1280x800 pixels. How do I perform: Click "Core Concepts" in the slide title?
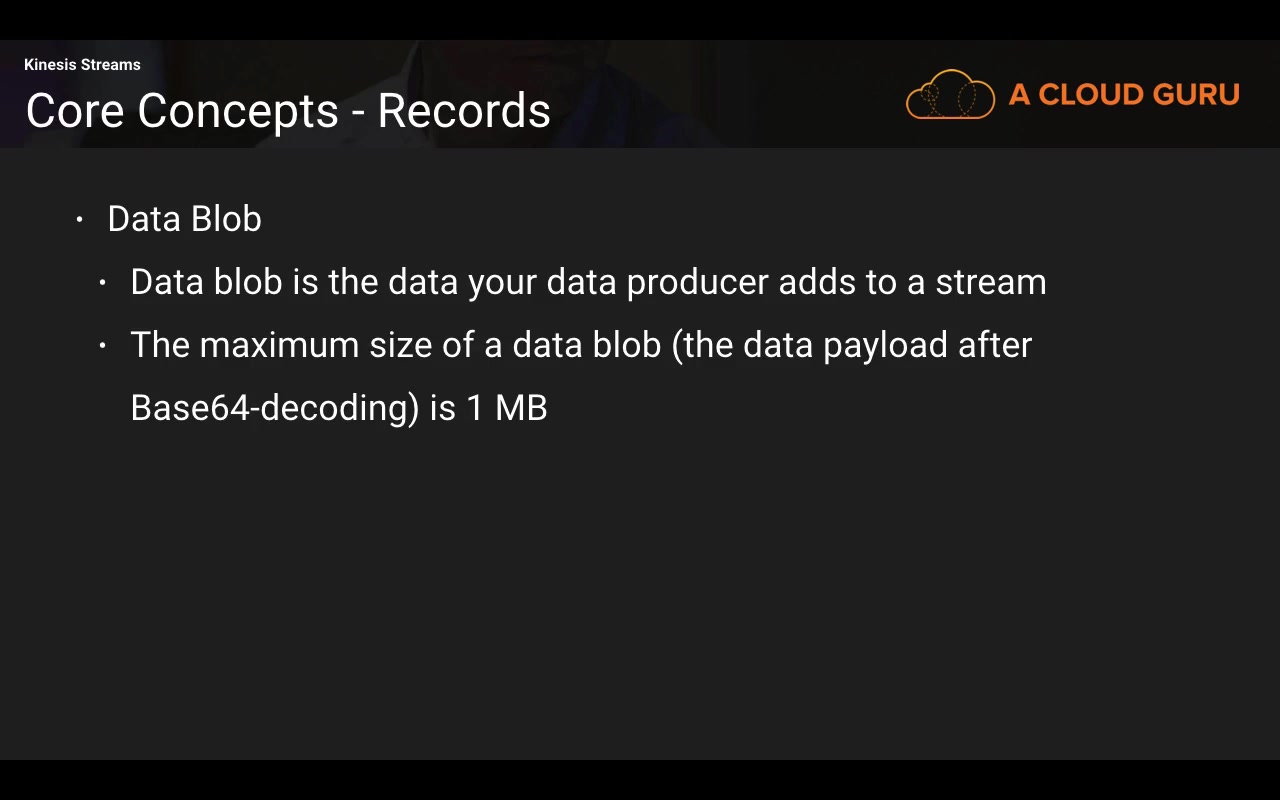point(182,111)
